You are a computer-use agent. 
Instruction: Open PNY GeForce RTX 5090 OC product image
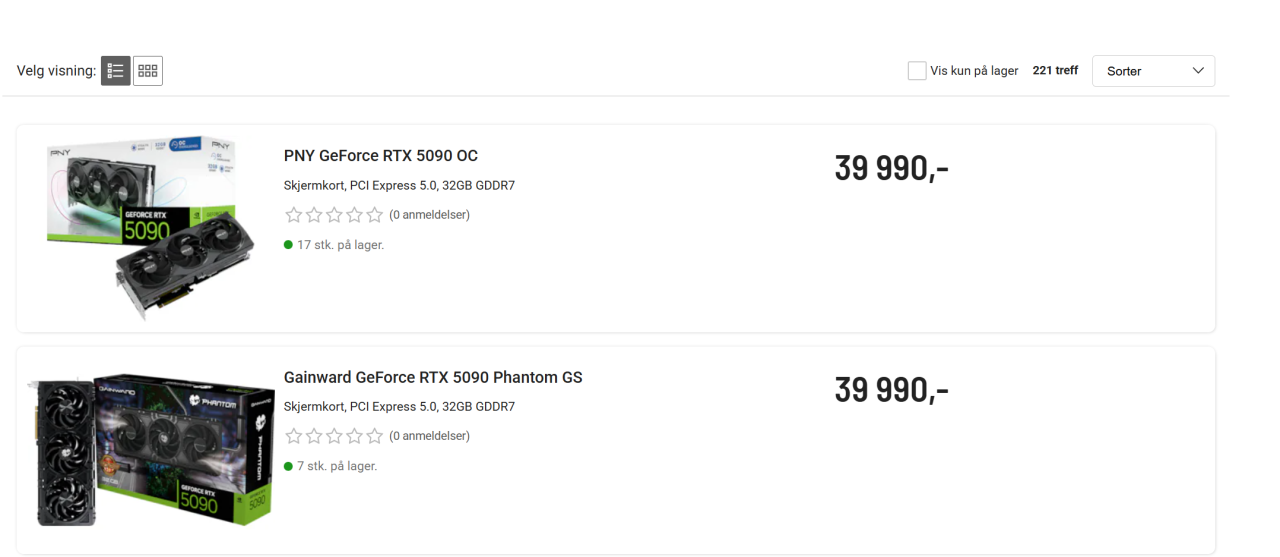point(142,228)
